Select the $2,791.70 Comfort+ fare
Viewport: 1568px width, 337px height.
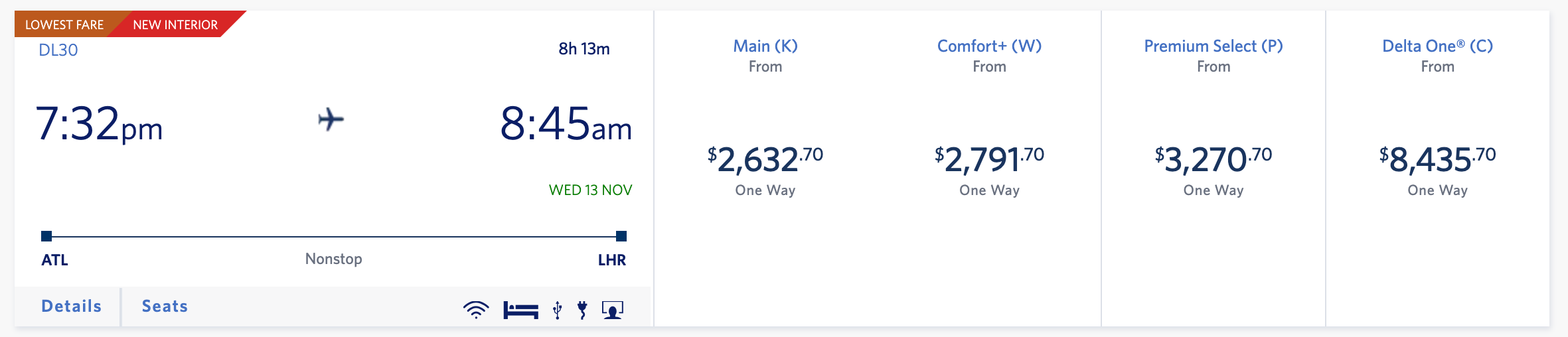[989, 160]
